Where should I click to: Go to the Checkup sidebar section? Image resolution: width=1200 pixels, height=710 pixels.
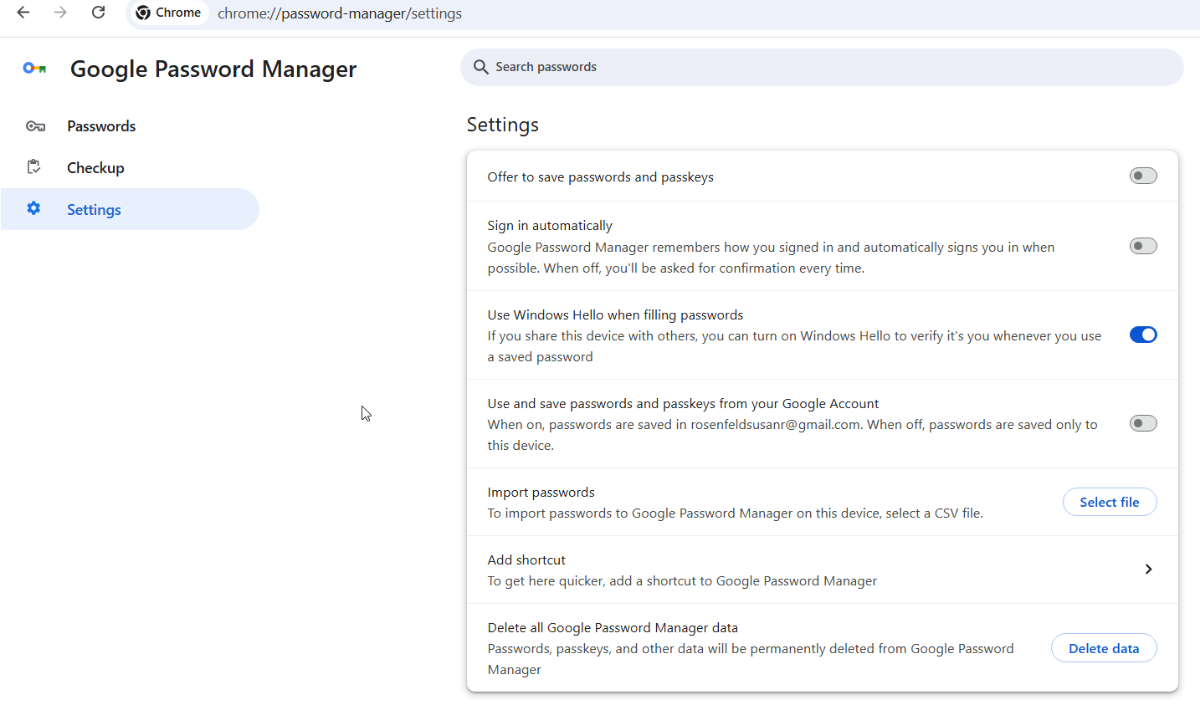(x=96, y=168)
